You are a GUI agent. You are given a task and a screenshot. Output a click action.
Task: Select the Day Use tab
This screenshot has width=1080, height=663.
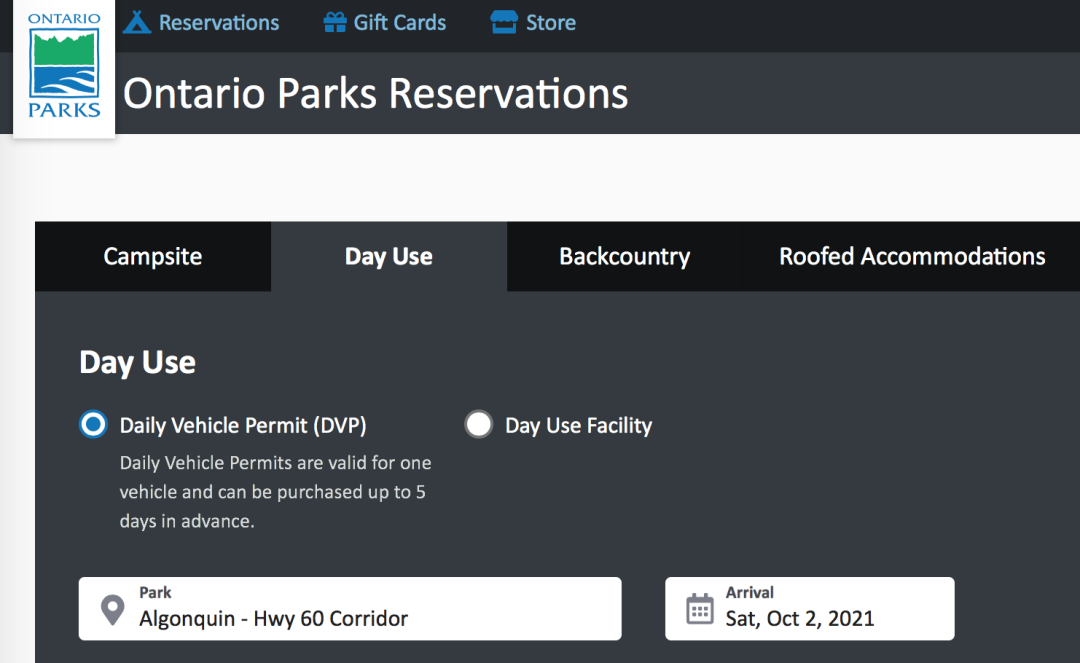388,256
